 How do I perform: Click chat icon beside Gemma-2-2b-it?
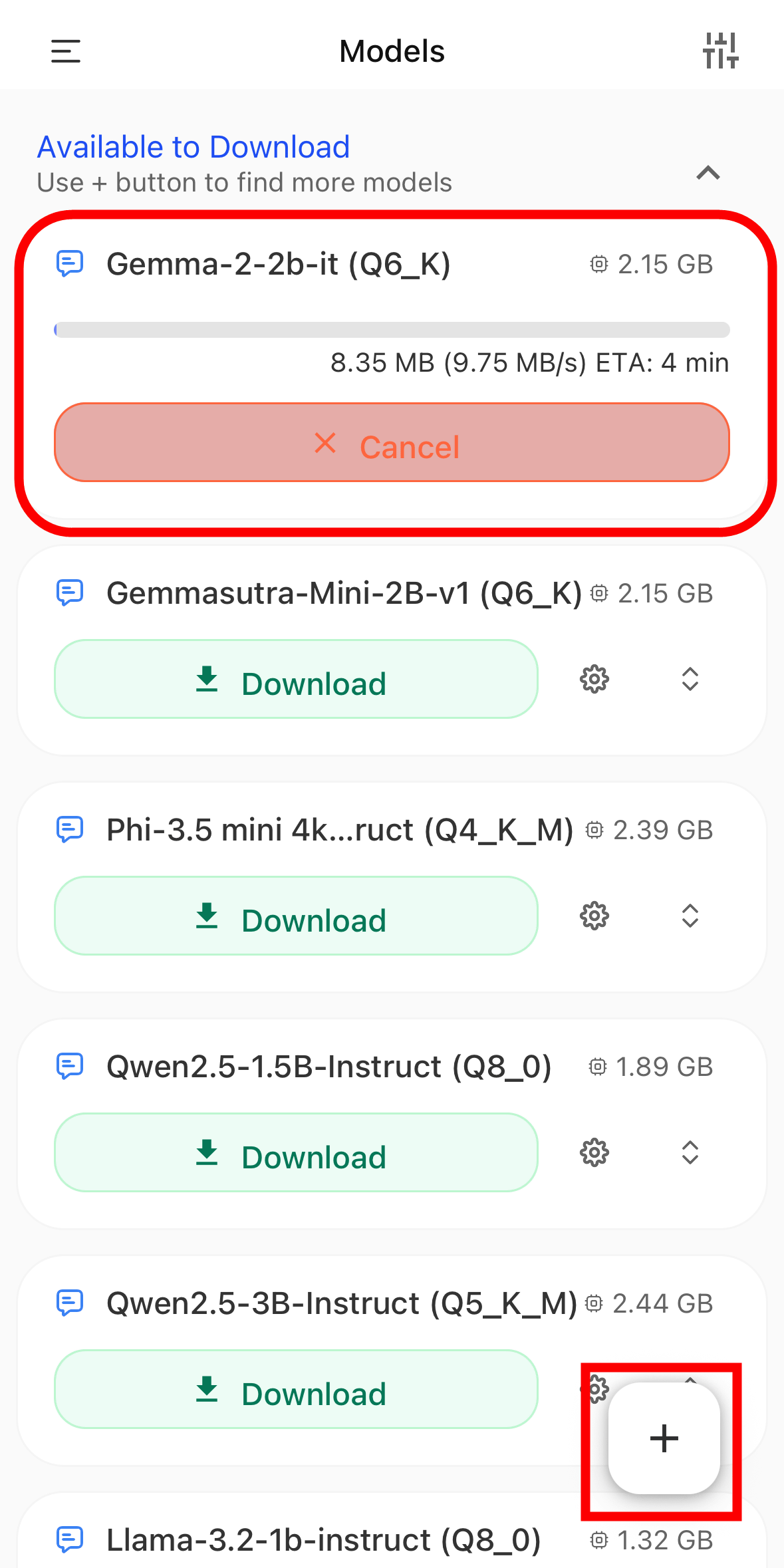[x=70, y=264]
